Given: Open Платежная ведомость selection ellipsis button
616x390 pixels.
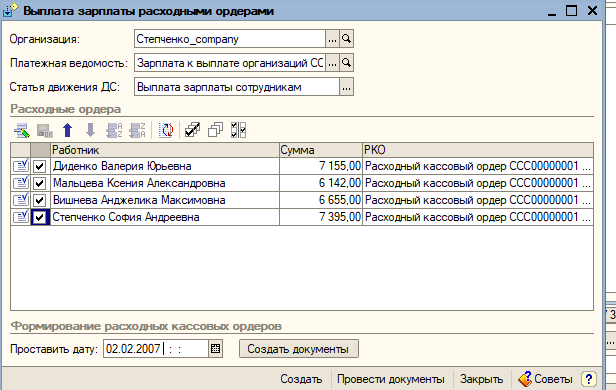Looking at the screenshot, I should (332, 63).
